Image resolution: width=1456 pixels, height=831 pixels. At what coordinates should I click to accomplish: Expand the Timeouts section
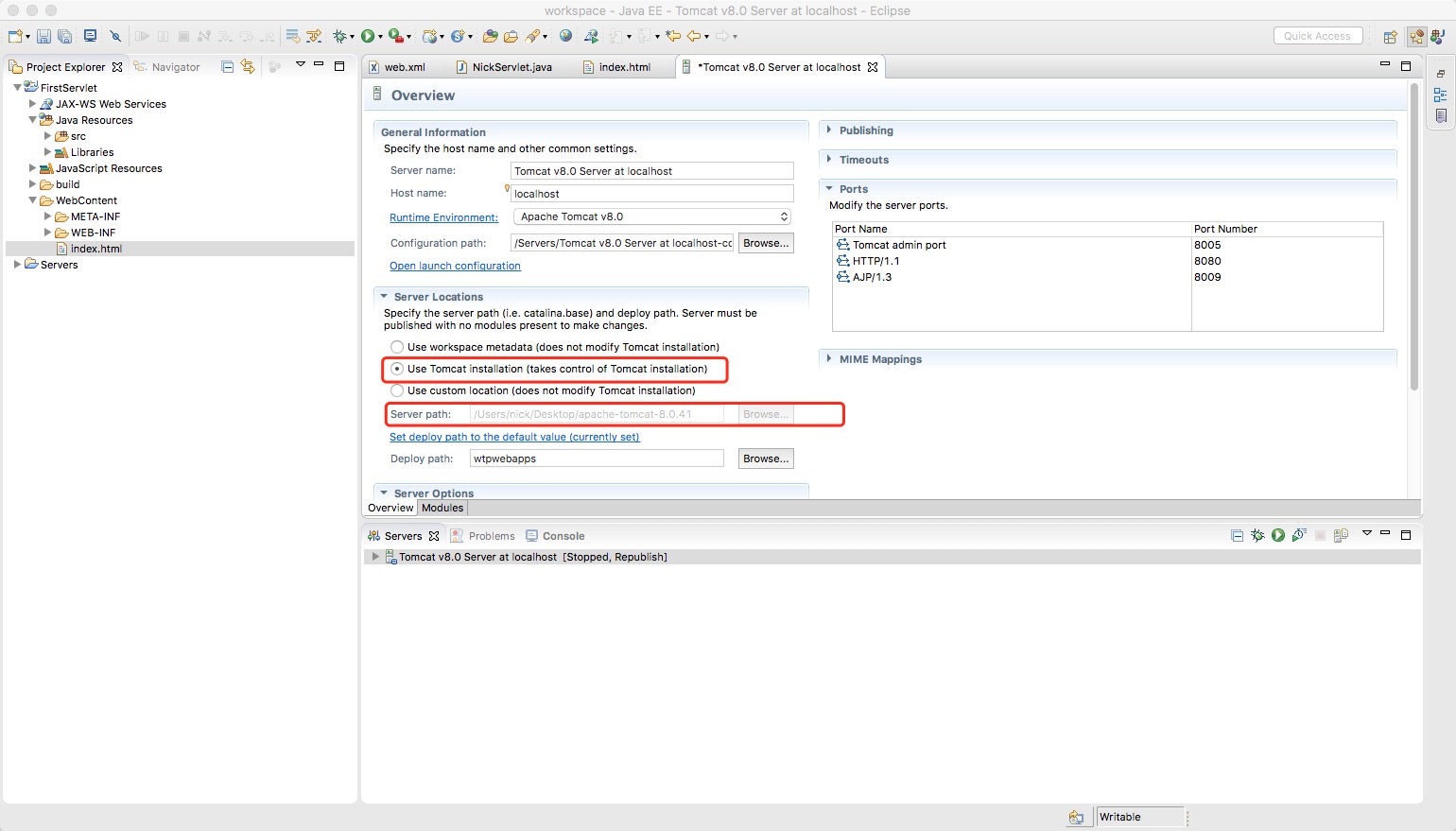click(829, 159)
